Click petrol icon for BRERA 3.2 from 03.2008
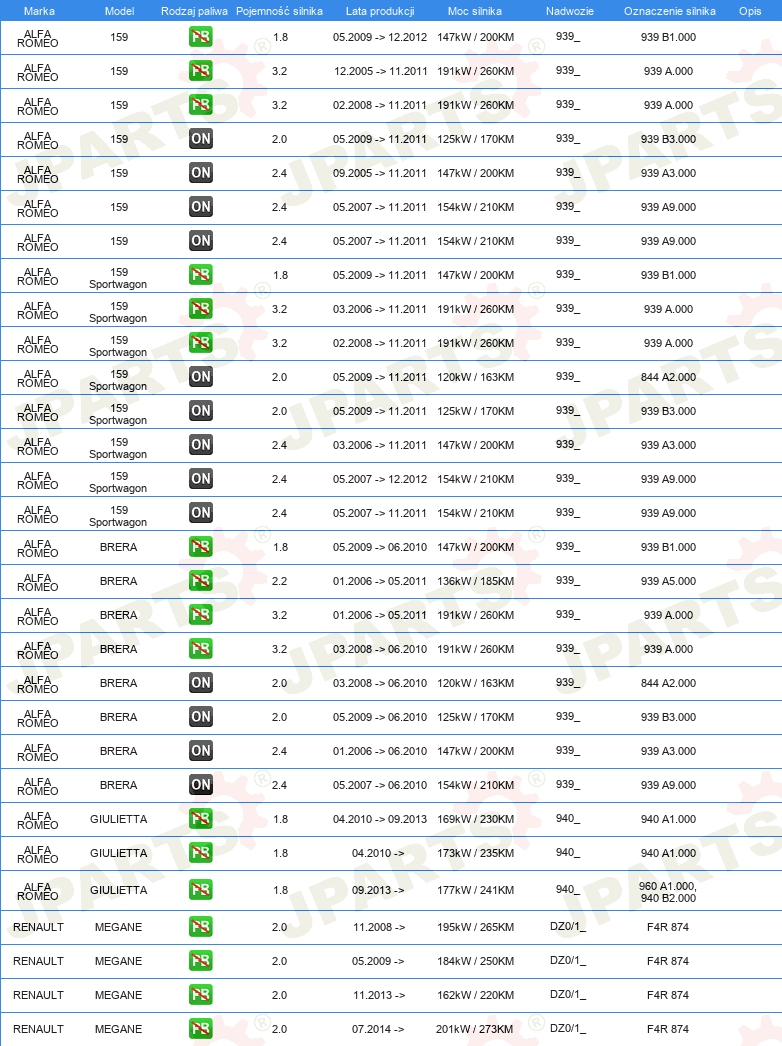 coord(201,649)
